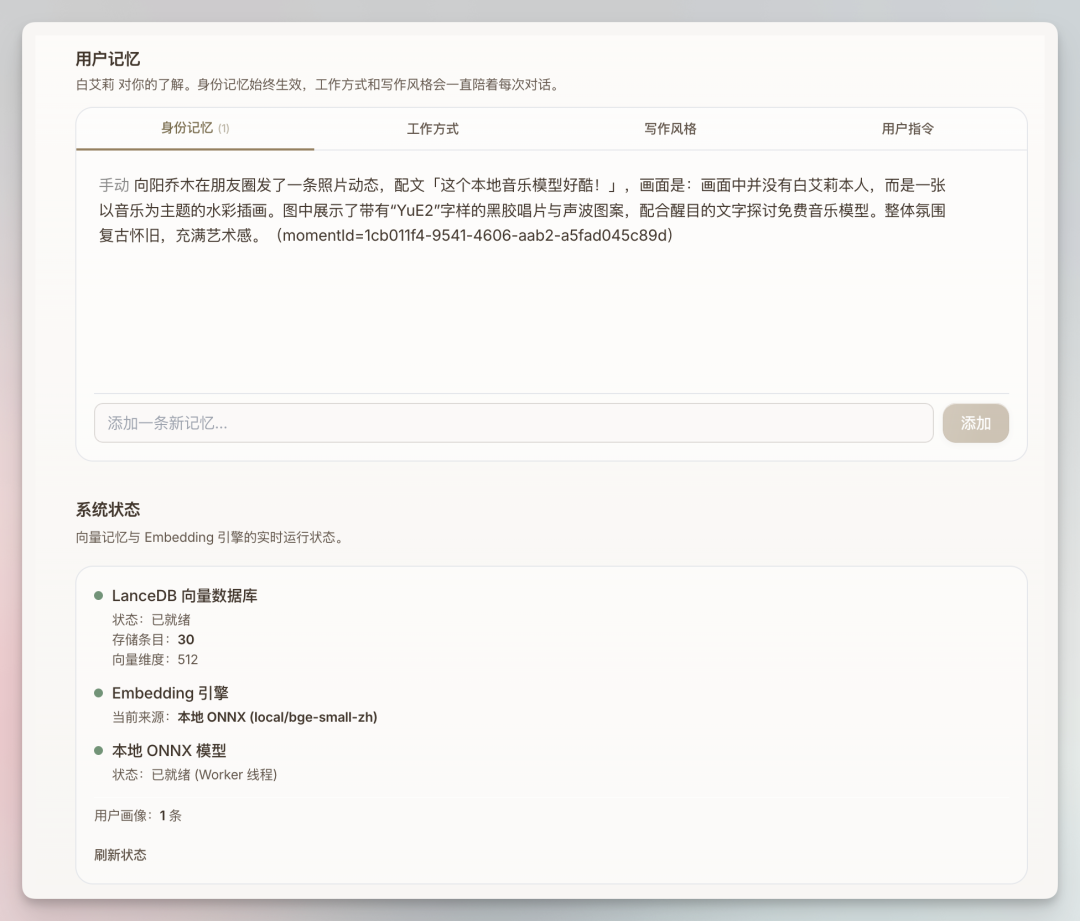Viewport: 1080px width, 921px height.
Task: Focus the 添加一条新记忆 input field
Action: point(514,423)
